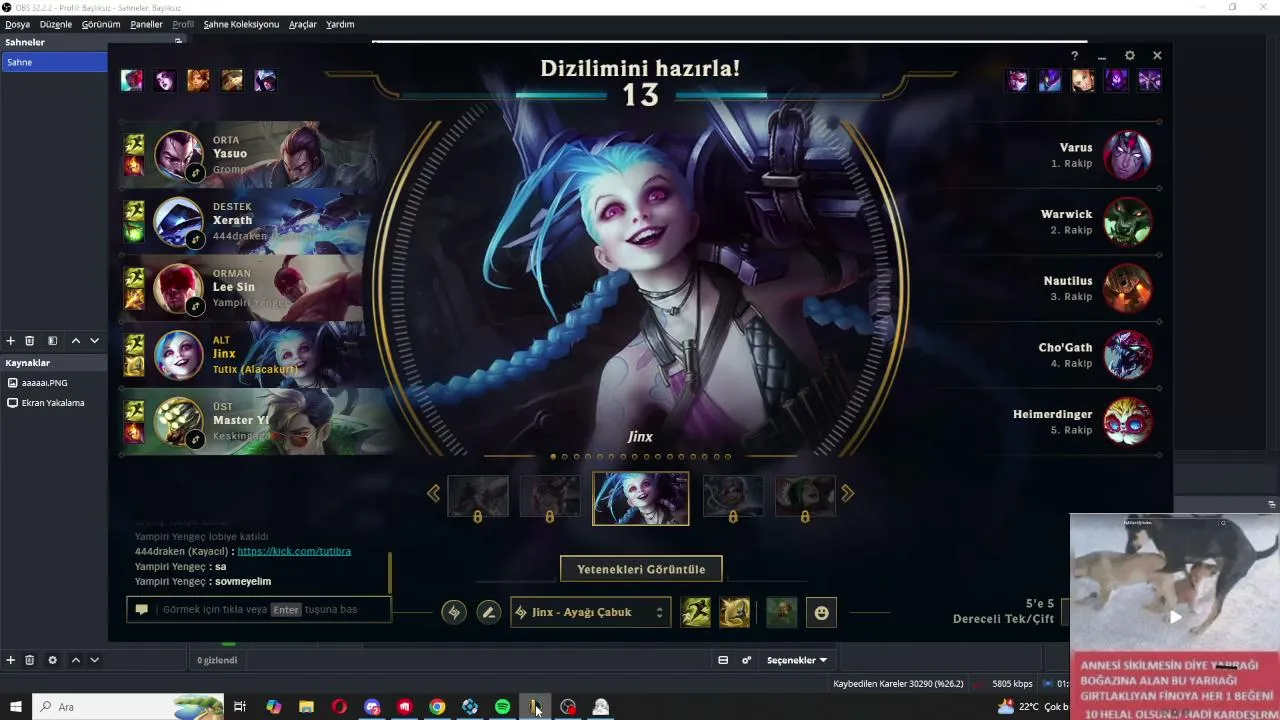Open the Seçenekler dropdown
The image size is (1280, 720).
click(x=797, y=660)
